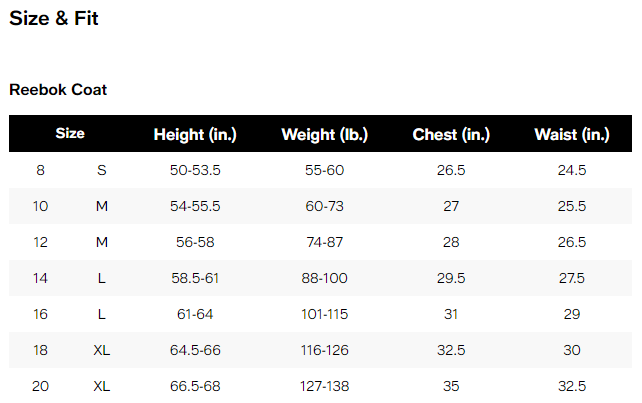Click chest value 29.5
The height and width of the screenshot is (403, 642).
451,278
